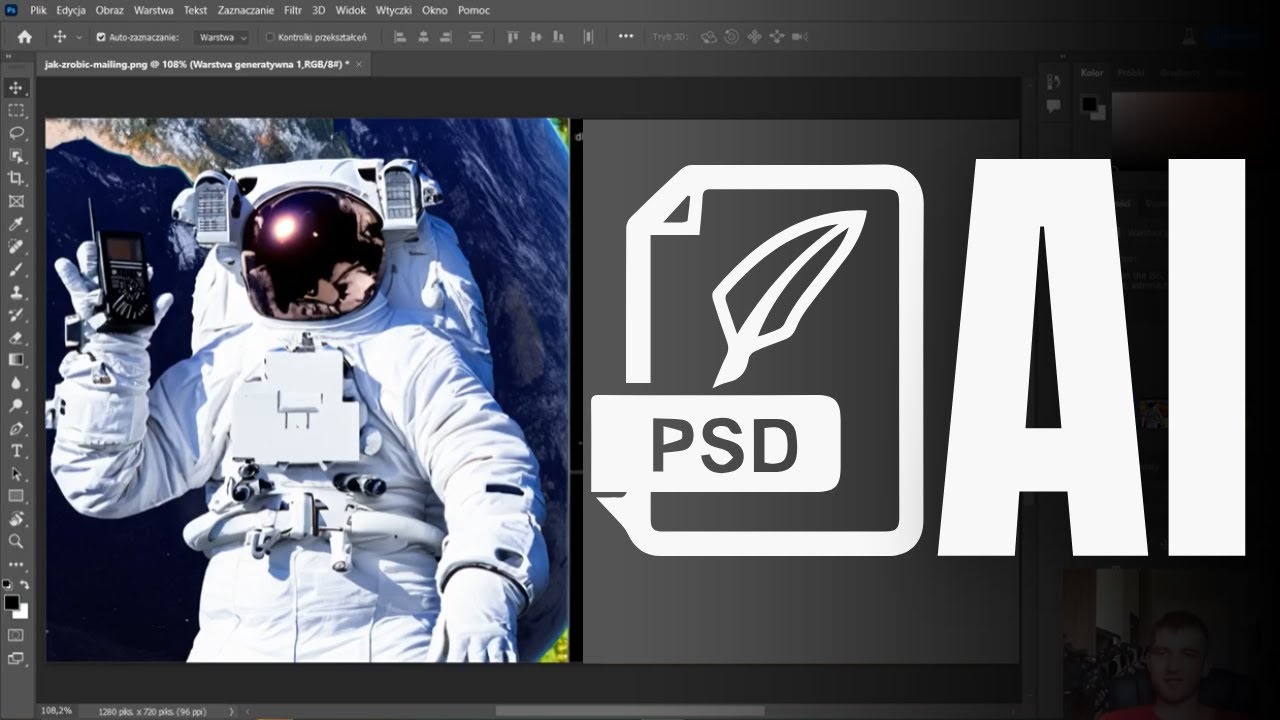Select the Zoom tool

point(16,541)
